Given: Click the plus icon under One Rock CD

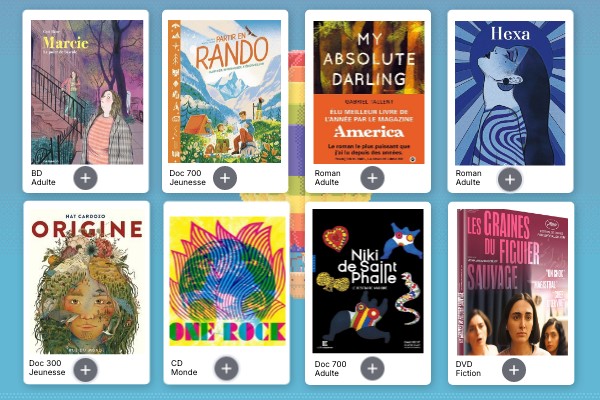Looking at the screenshot, I should pos(227,369).
